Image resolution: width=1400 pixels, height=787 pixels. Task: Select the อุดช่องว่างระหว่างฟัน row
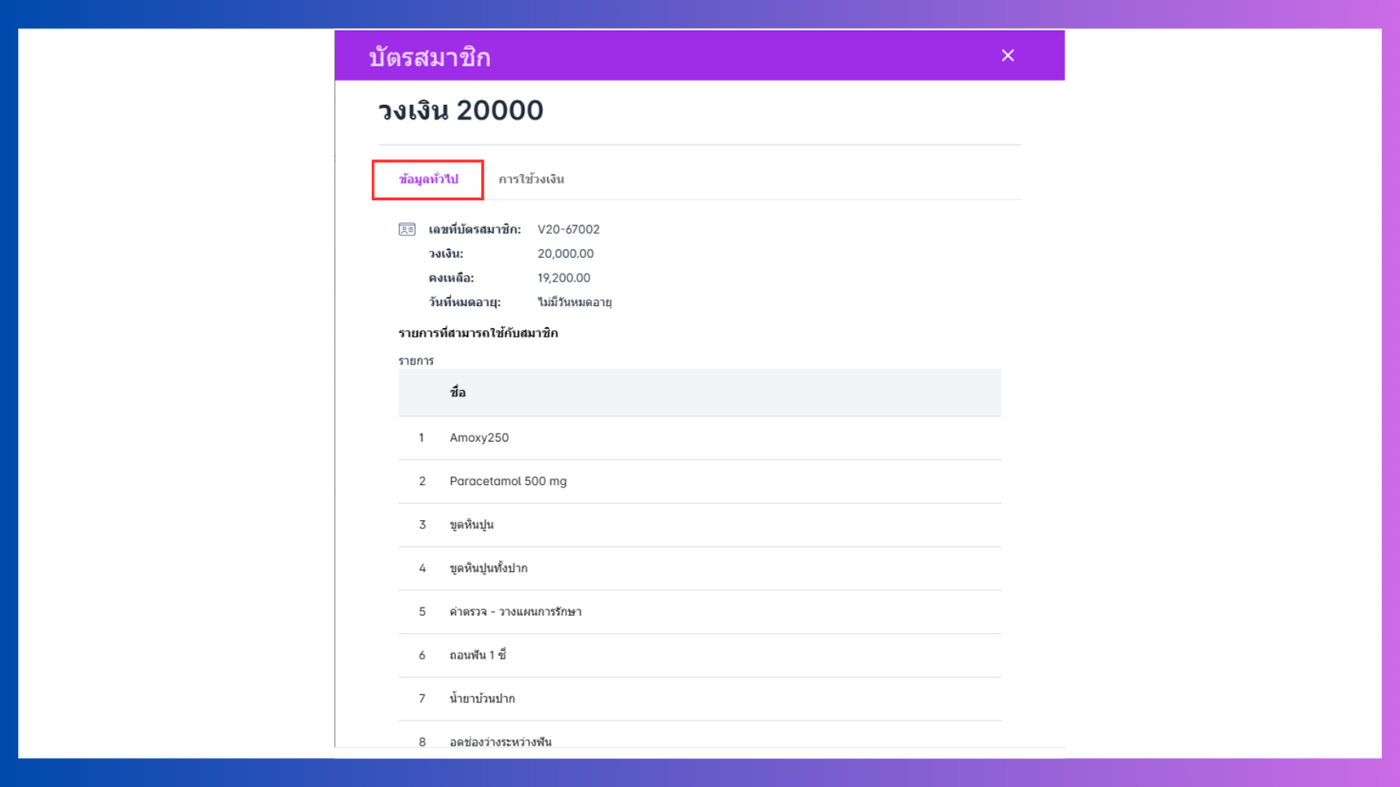(500, 741)
